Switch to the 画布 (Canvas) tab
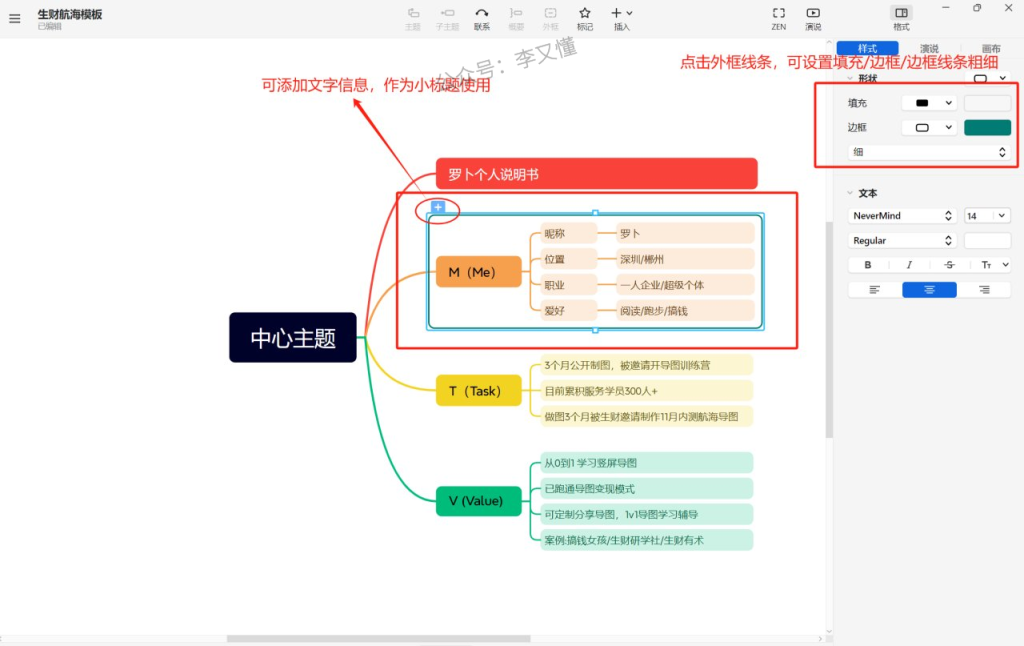Screen dimensions: 1024x646 point(991,48)
